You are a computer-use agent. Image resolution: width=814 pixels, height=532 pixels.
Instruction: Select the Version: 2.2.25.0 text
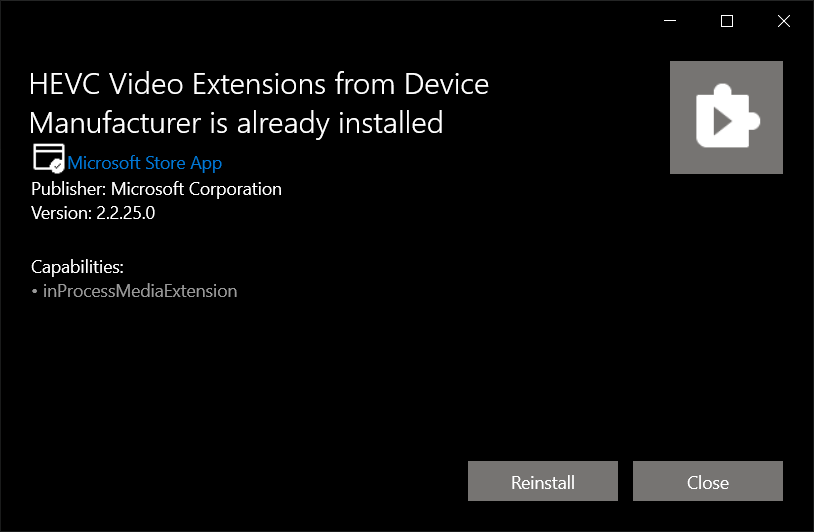click(93, 213)
